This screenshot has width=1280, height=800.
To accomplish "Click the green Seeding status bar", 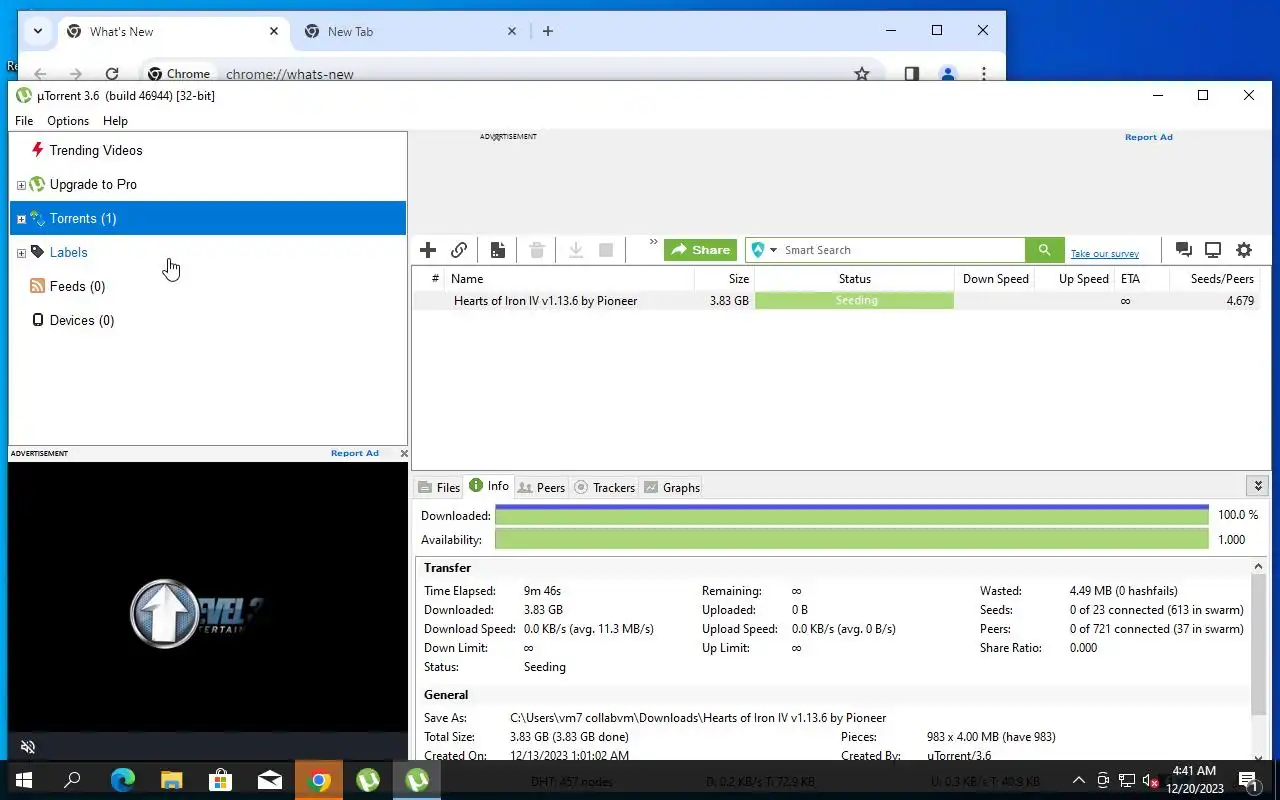I will 855,301.
